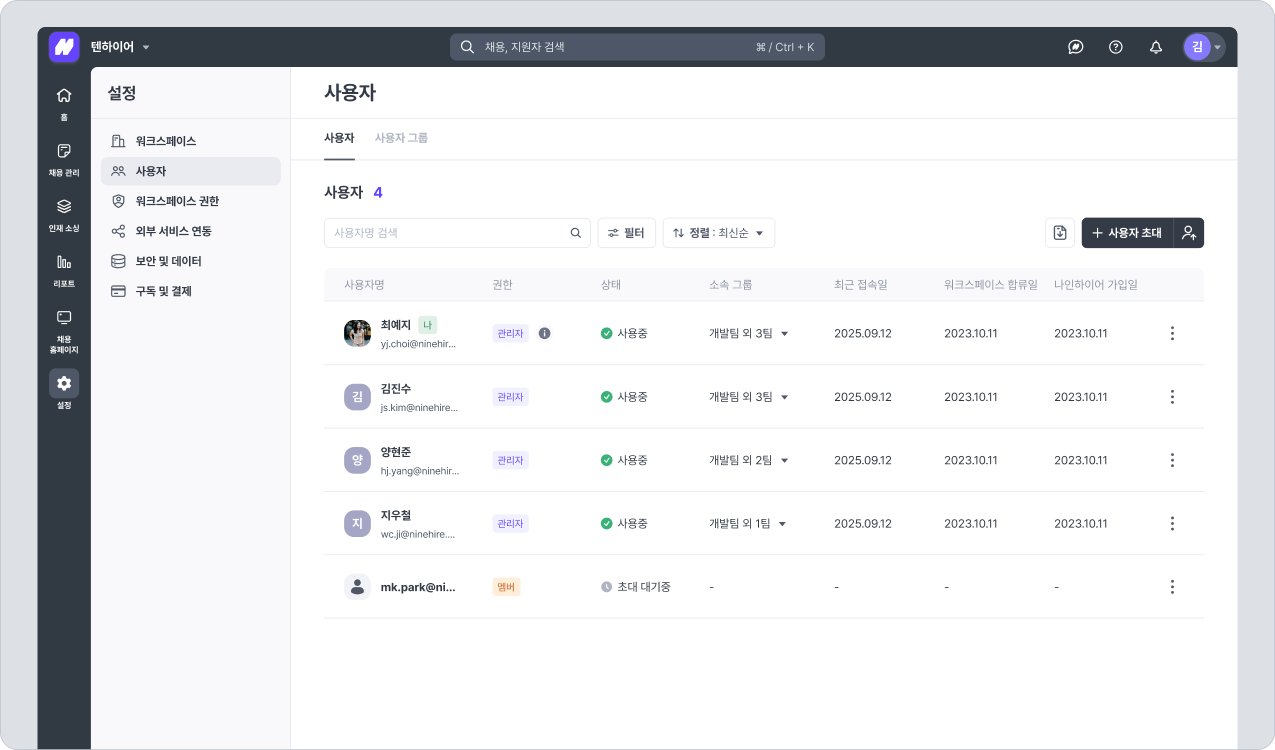Open the three-dot menu for 김진수

pos(1172,397)
